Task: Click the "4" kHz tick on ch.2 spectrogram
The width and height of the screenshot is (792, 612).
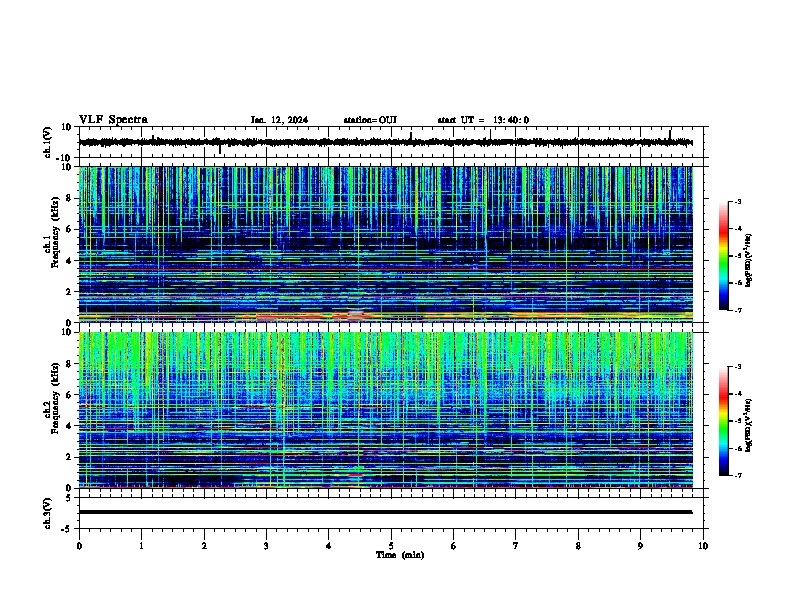Action: pos(69,426)
